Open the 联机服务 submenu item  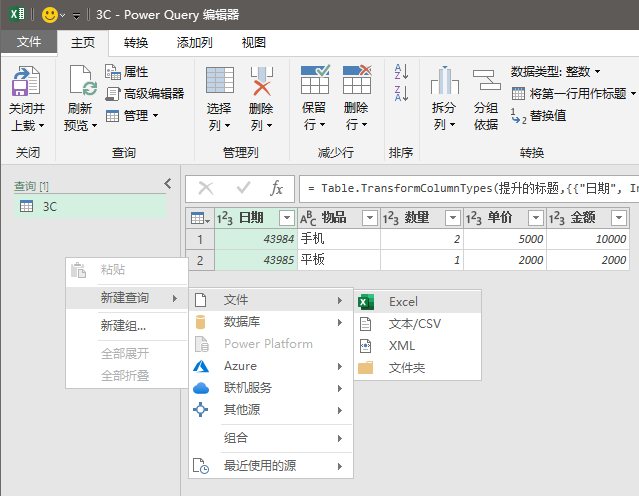coord(271,388)
